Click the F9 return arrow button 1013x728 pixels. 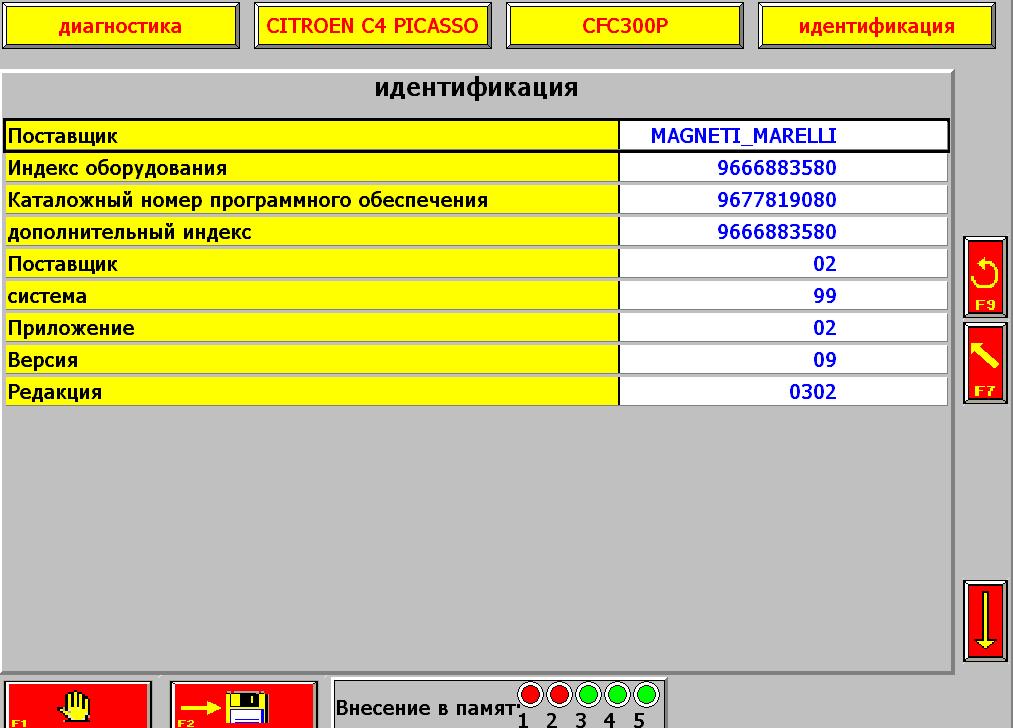pyautogui.click(x=985, y=276)
